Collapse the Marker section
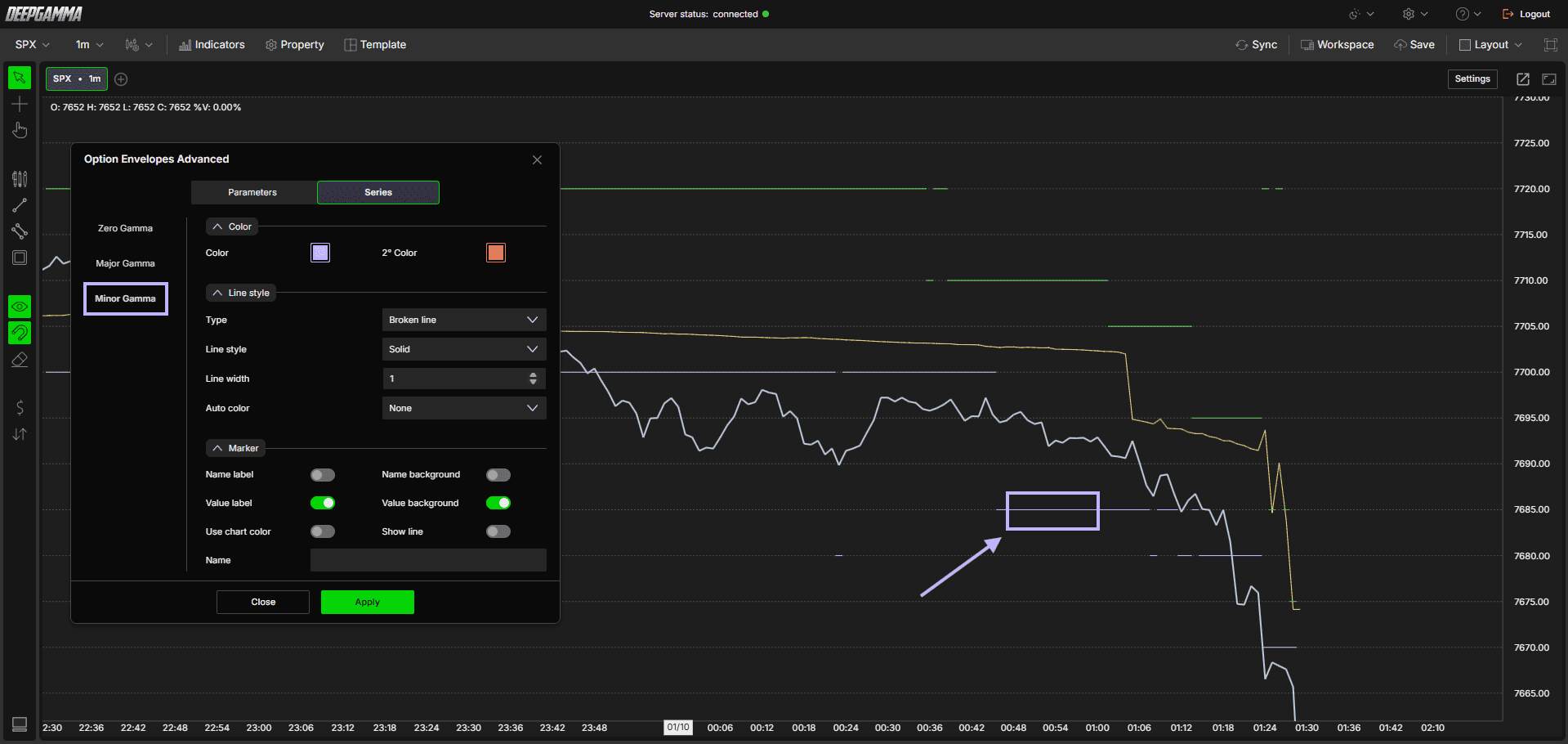 pyautogui.click(x=235, y=448)
